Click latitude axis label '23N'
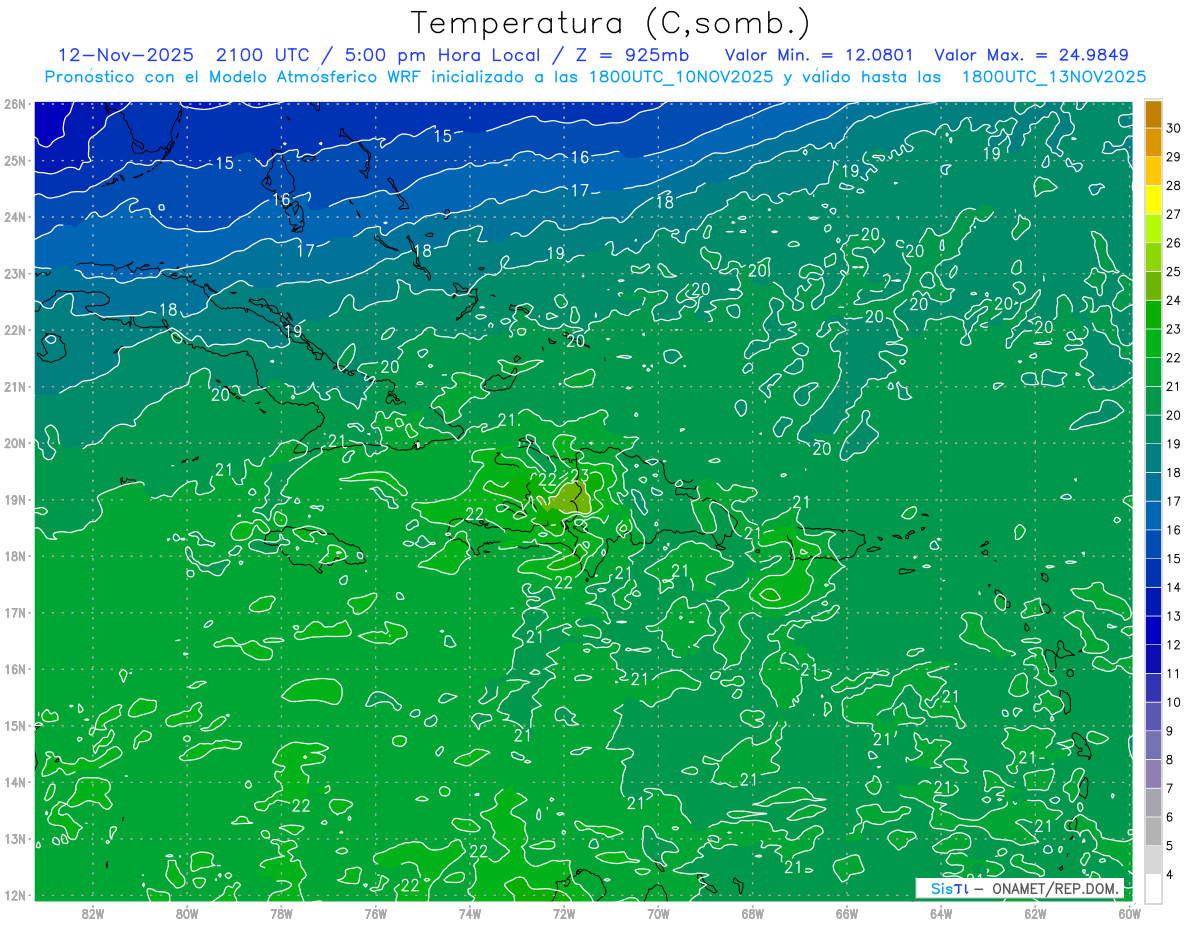This screenshot has width=1200, height=927. [14, 274]
